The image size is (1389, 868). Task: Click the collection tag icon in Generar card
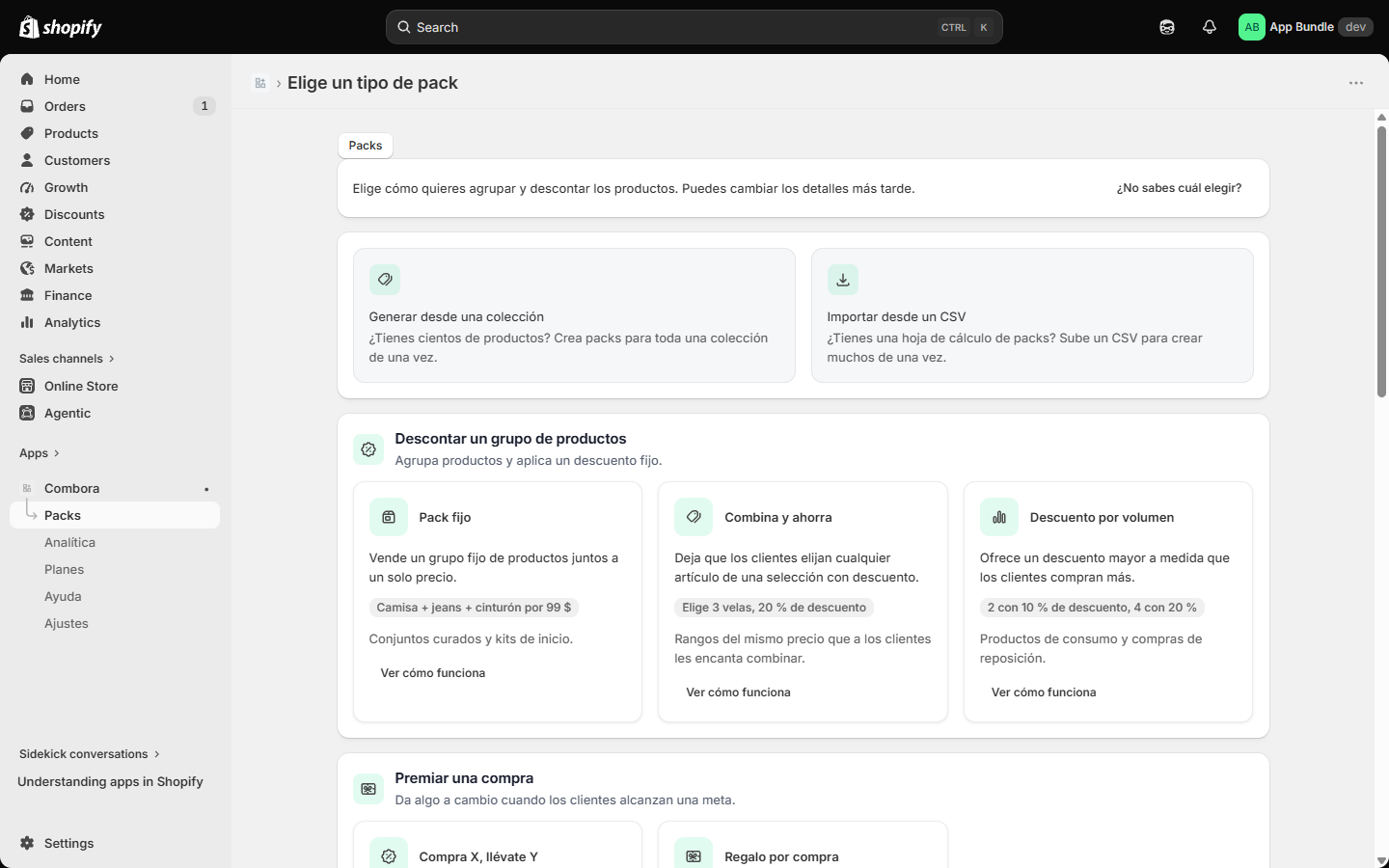385,280
